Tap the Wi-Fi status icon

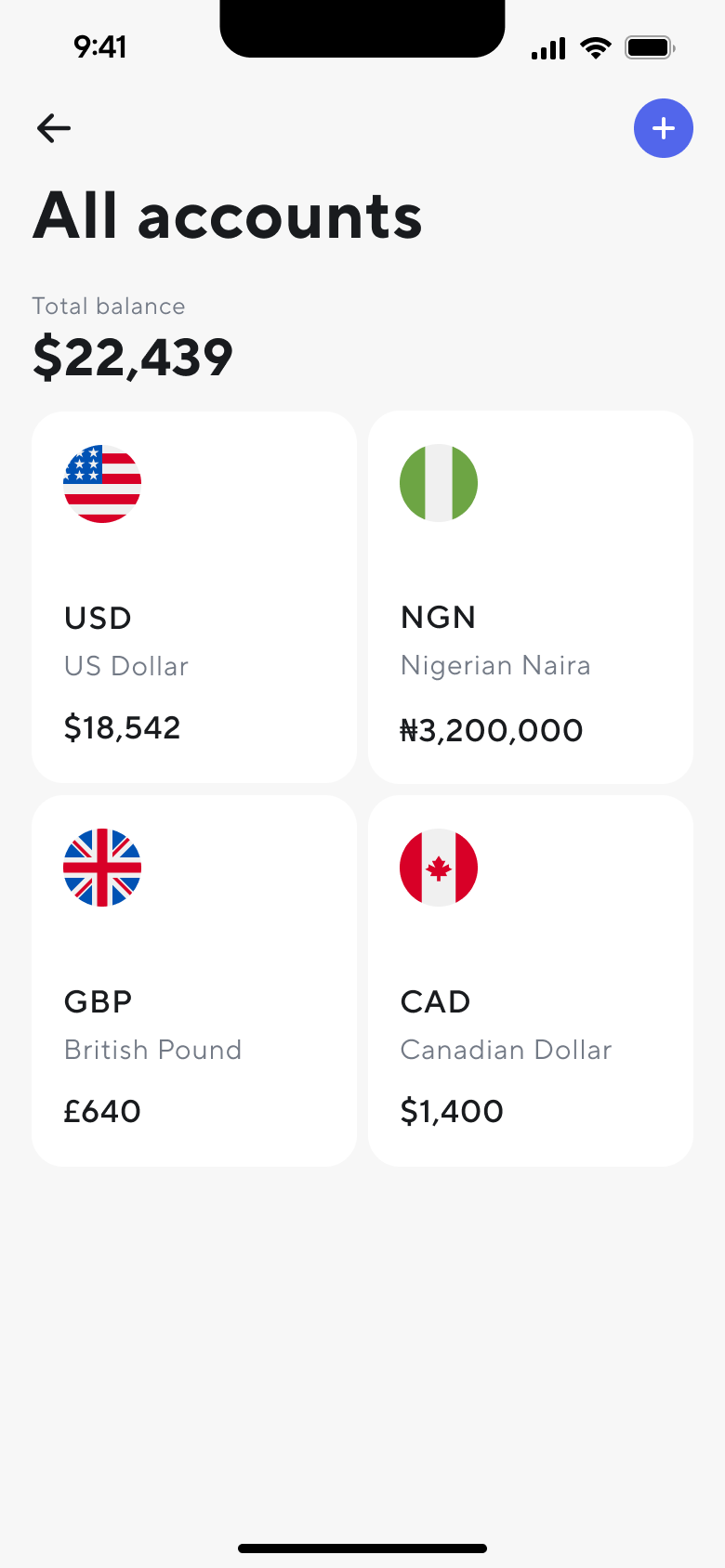[595, 48]
